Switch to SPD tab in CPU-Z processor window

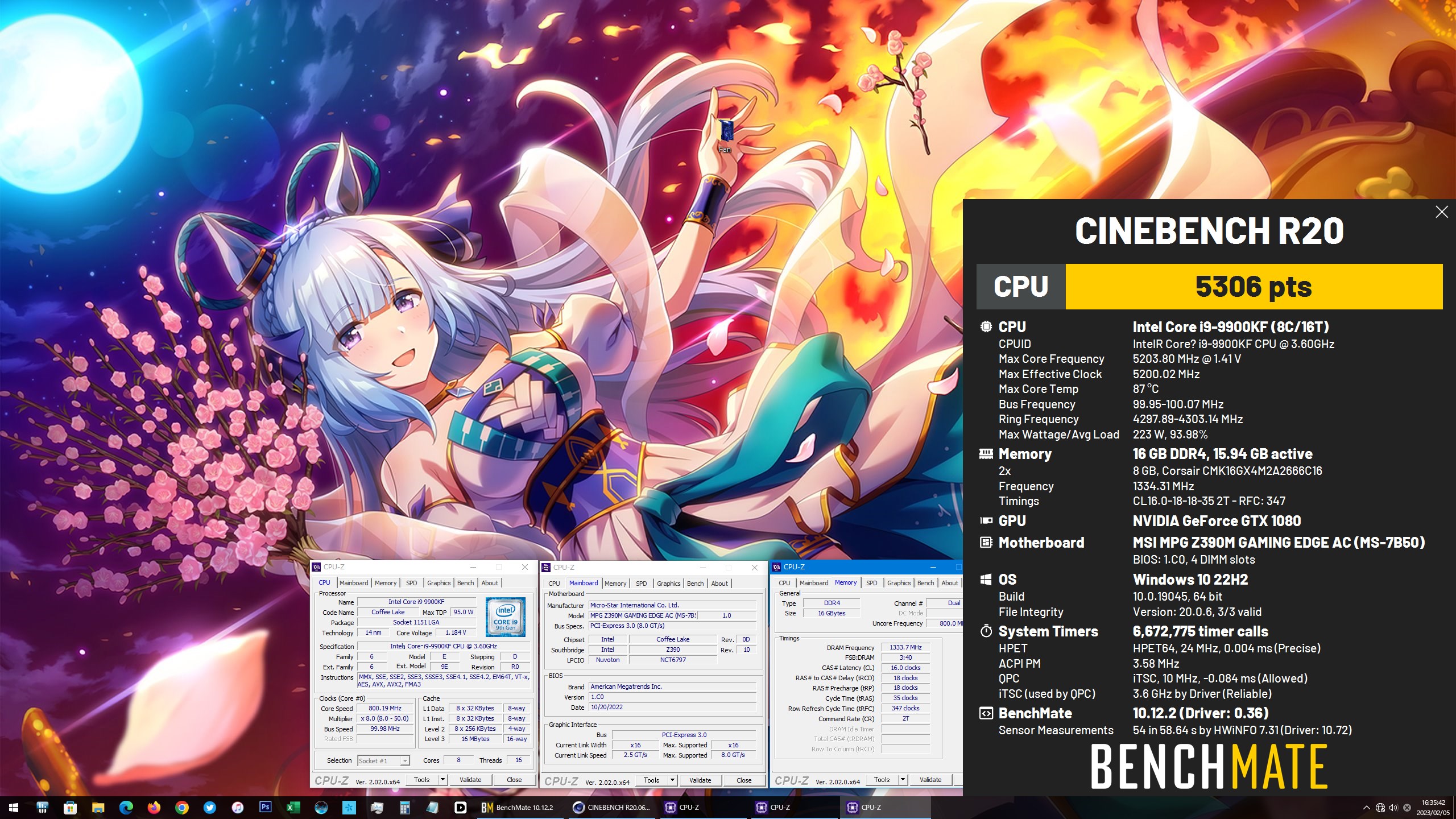[x=412, y=583]
